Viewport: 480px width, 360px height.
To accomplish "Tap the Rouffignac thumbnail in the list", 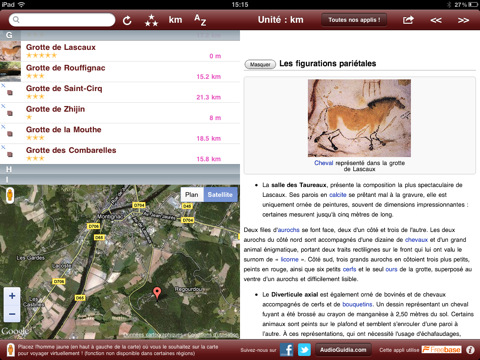I will point(10,72).
